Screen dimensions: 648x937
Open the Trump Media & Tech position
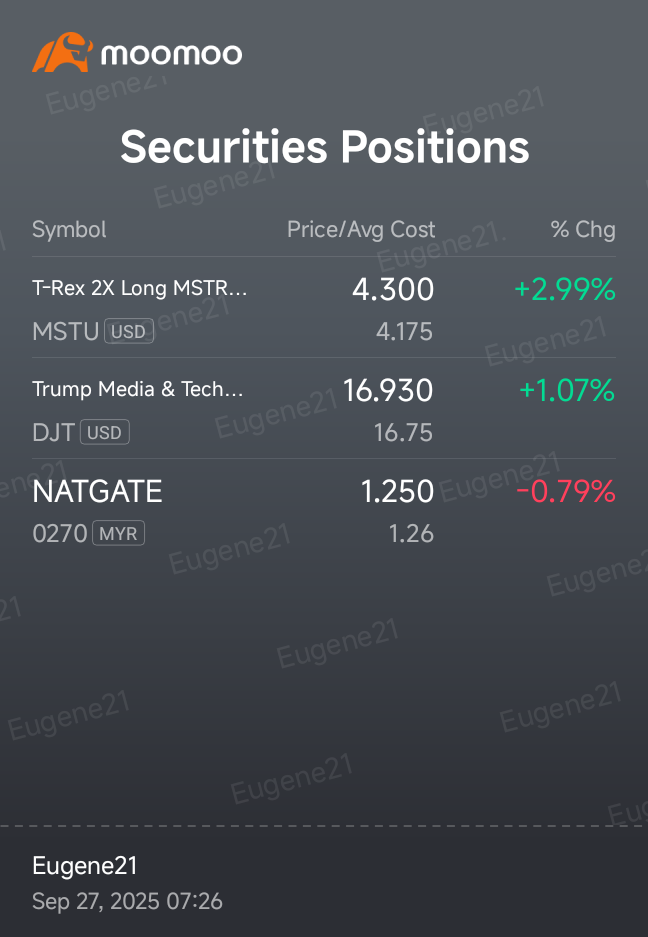[x=323, y=409]
